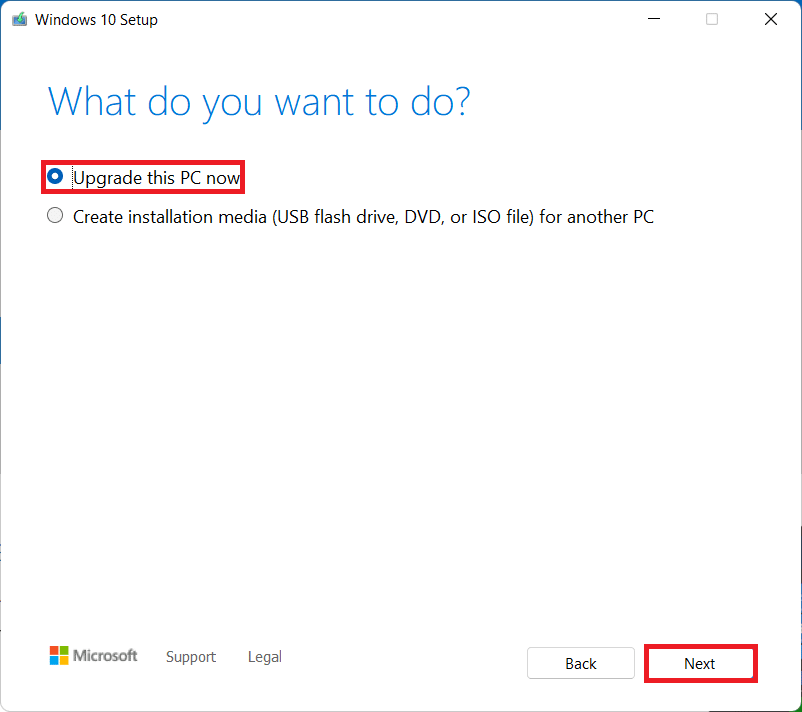Click the blank area between Legal and Back

coord(400,660)
